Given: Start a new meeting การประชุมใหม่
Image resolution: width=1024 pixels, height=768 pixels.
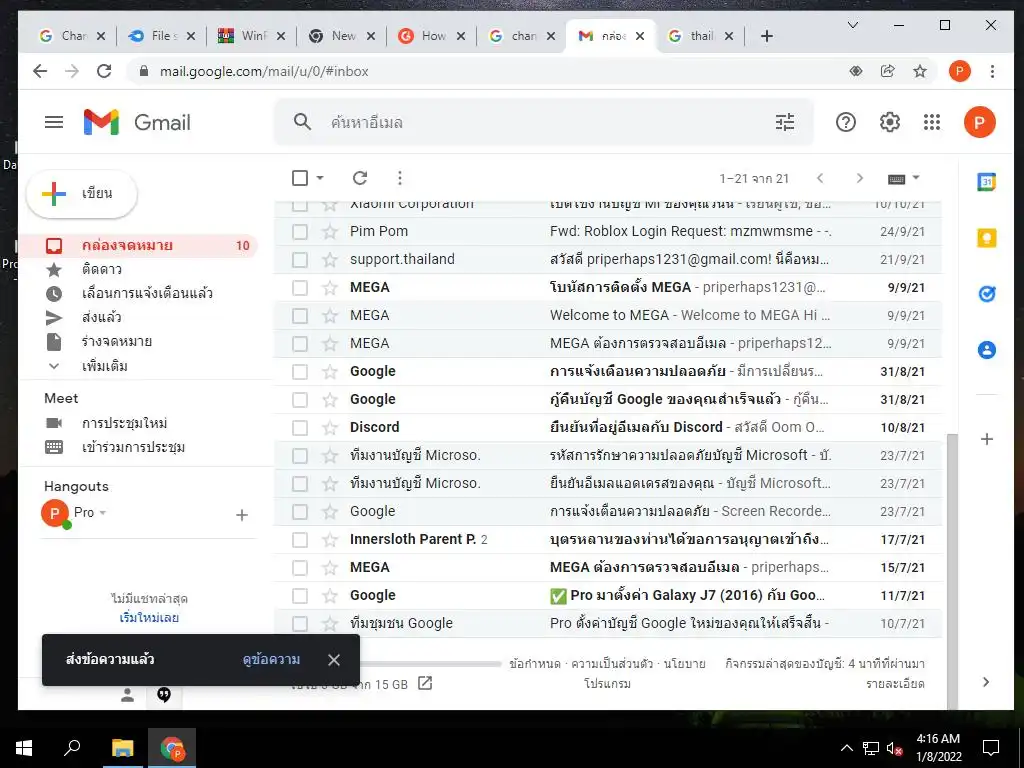Looking at the screenshot, I should coord(124,423).
